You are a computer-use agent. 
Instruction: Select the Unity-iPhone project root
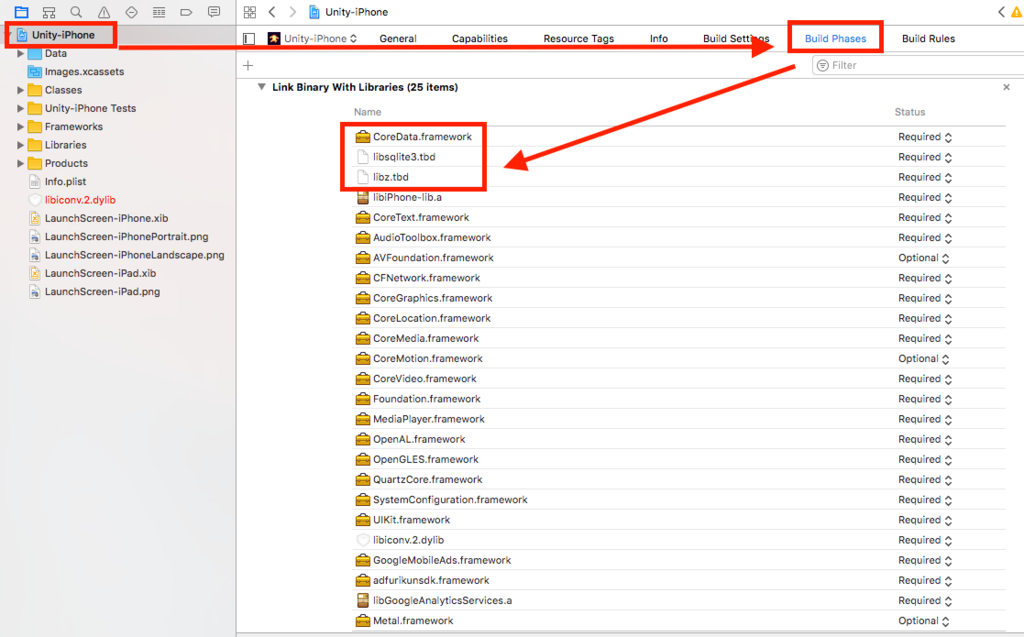click(x=63, y=35)
